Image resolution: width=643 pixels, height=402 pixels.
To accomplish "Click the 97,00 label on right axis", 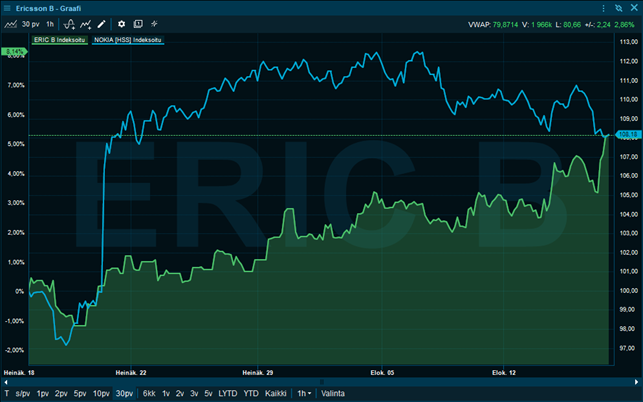I will point(629,348).
